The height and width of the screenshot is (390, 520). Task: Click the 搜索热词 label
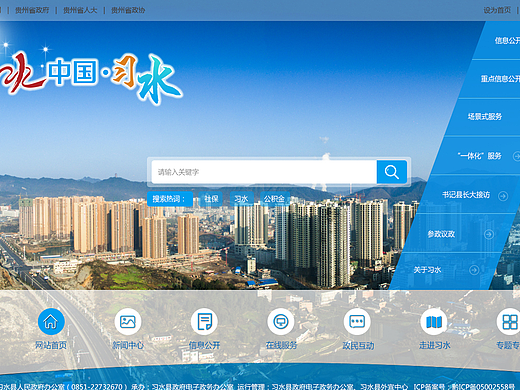170,199
